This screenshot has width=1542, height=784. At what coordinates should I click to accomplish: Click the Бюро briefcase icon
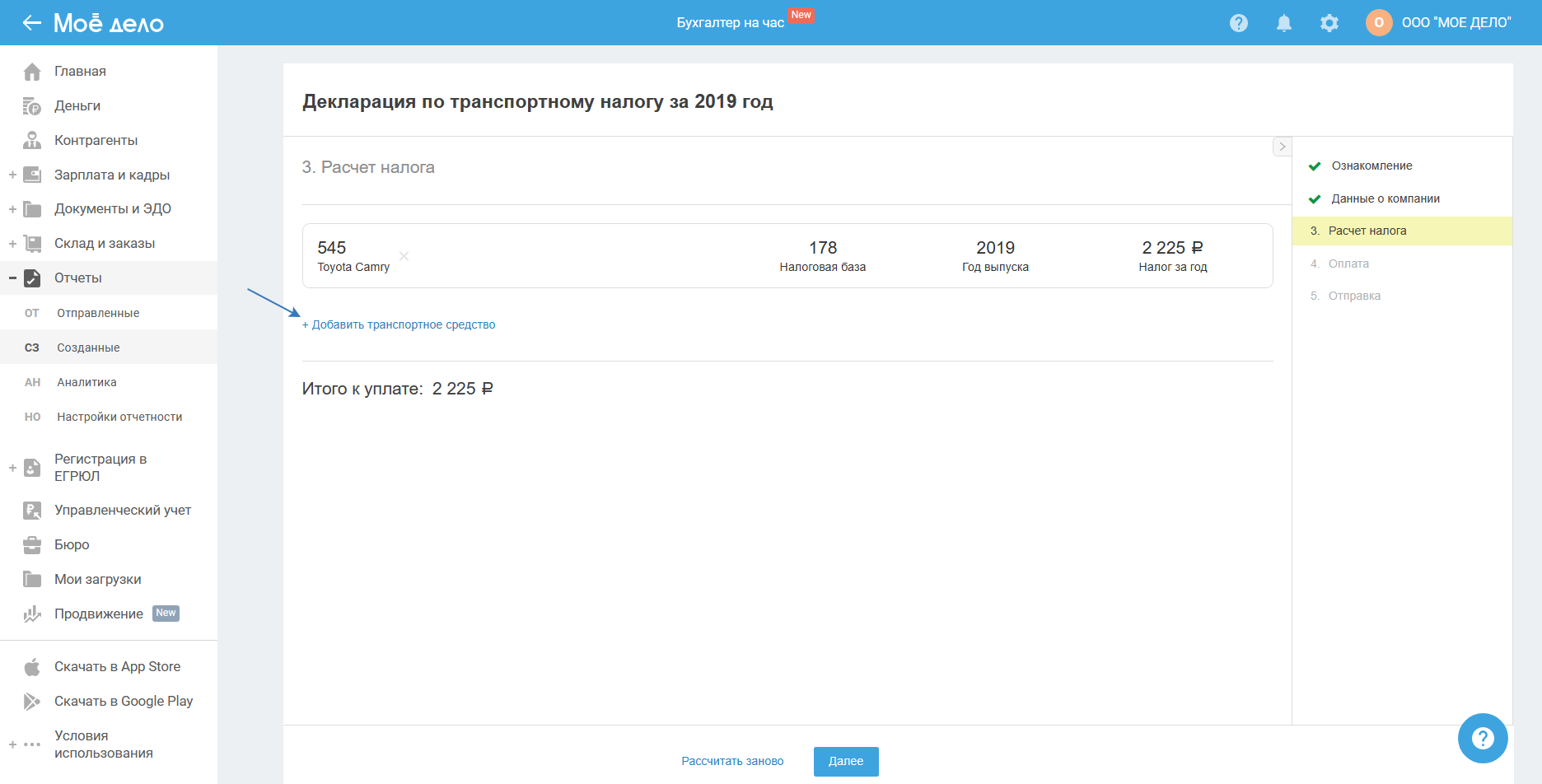(32, 545)
